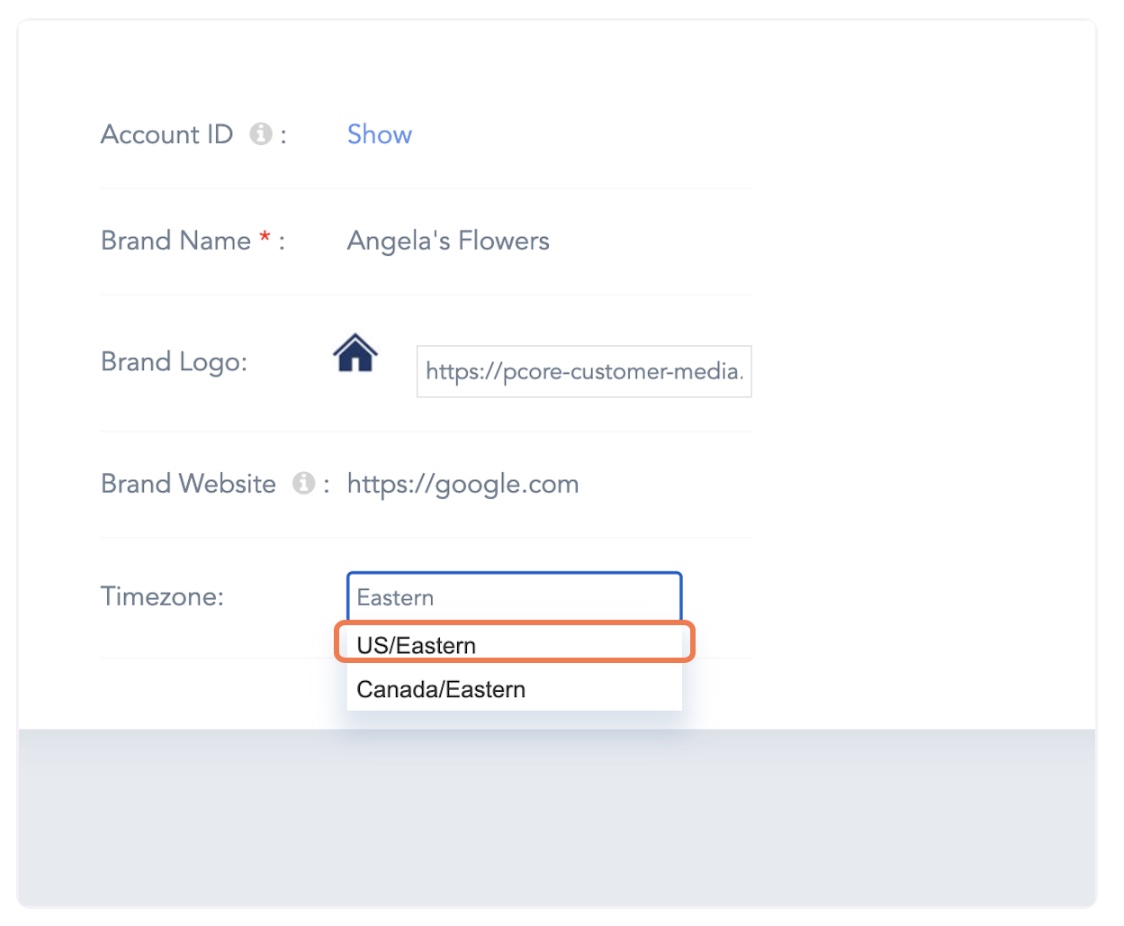Focus the Timezone search box showing Eastern
The width and height of the screenshot is (1124, 926).
(x=514, y=597)
